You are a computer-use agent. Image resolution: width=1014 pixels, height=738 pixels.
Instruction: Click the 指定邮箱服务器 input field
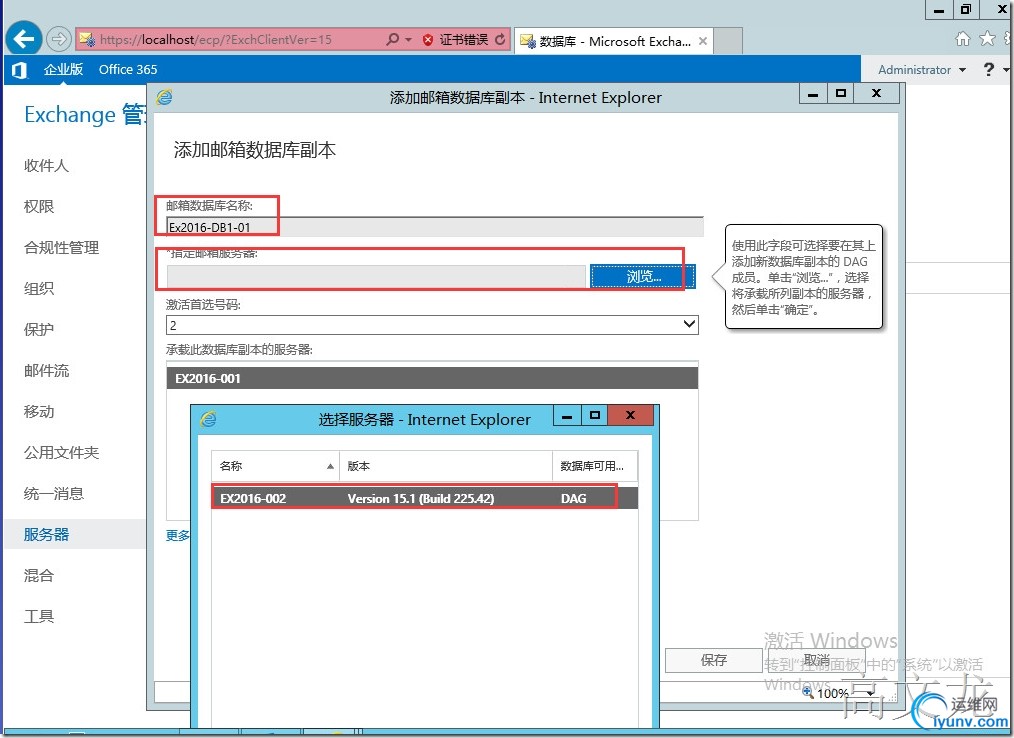pyautogui.click(x=376, y=277)
